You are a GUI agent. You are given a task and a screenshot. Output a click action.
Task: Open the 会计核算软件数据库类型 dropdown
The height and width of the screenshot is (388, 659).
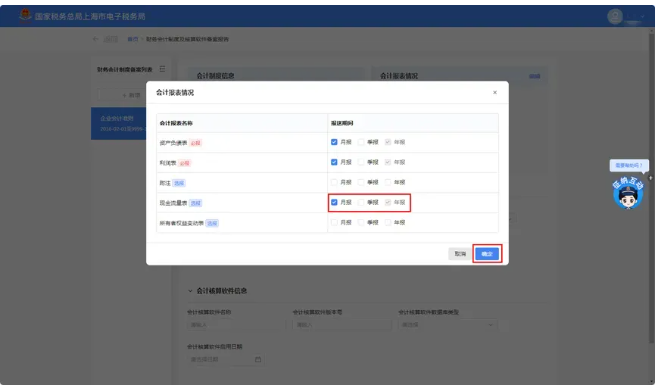click(x=447, y=325)
